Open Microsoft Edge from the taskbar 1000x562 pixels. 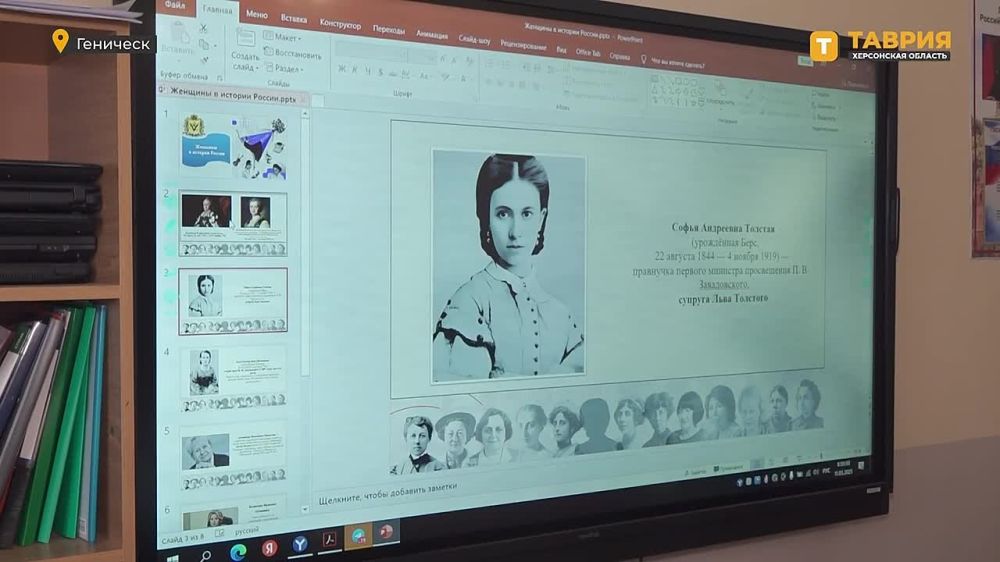coord(238,551)
